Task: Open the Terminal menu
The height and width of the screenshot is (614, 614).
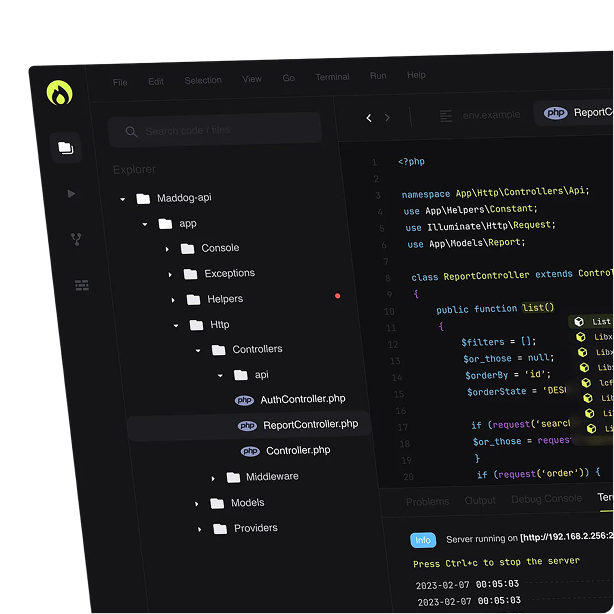Action: (332, 77)
